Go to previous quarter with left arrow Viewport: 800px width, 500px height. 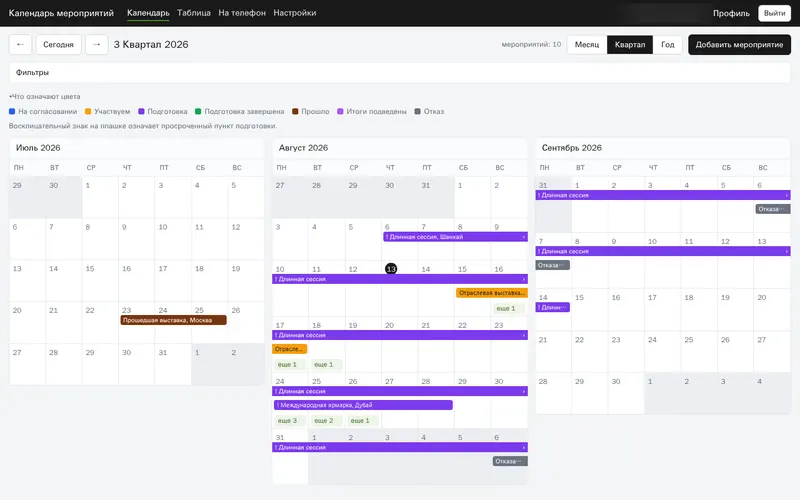[20, 44]
